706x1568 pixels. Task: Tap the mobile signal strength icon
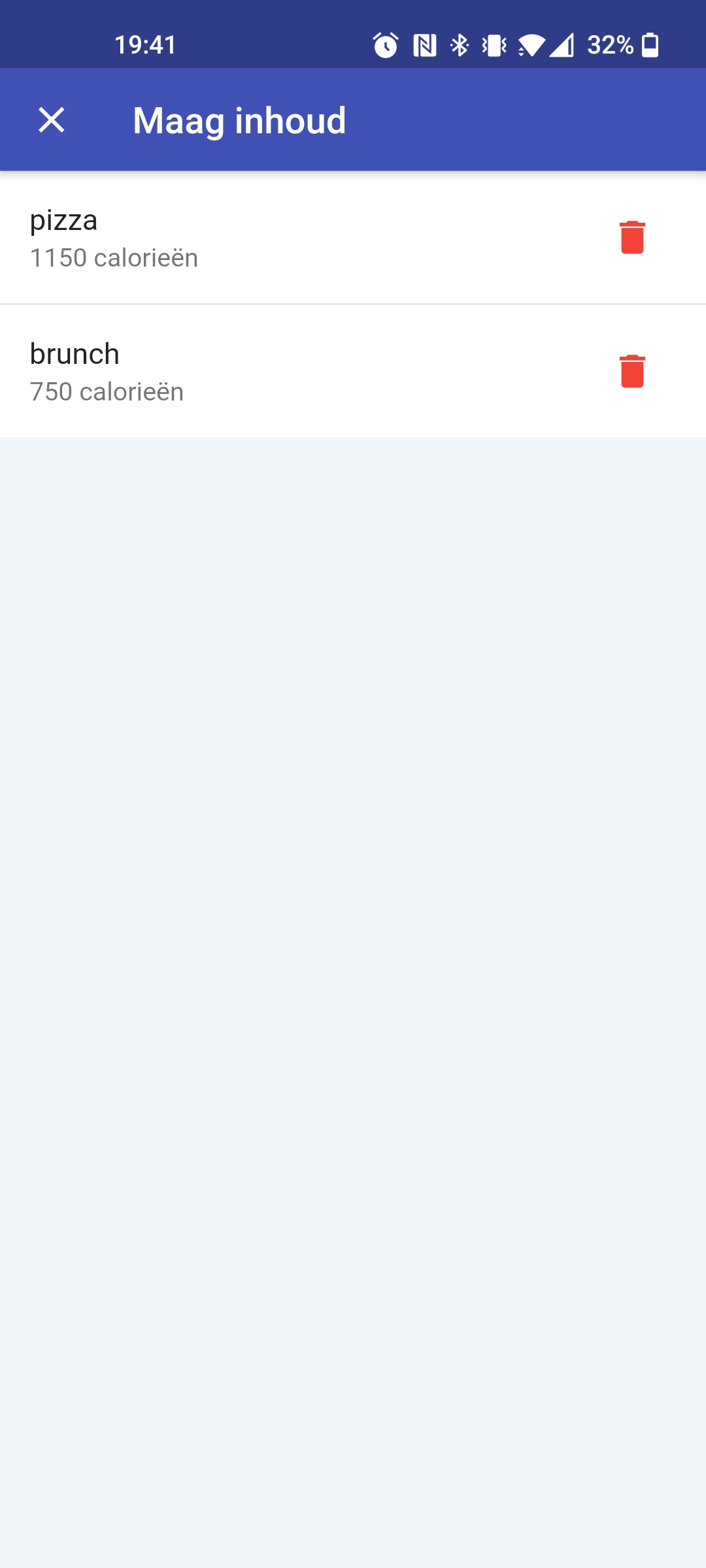(x=562, y=45)
